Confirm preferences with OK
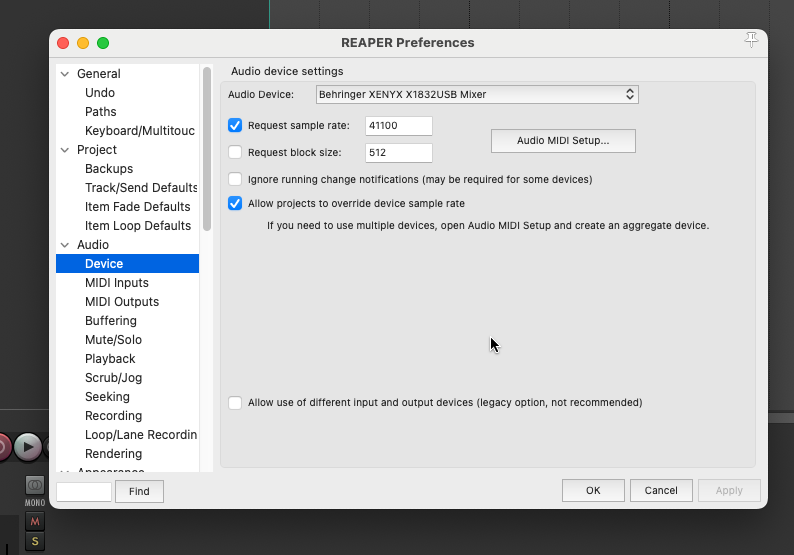The height and width of the screenshot is (555, 794). pos(593,490)
